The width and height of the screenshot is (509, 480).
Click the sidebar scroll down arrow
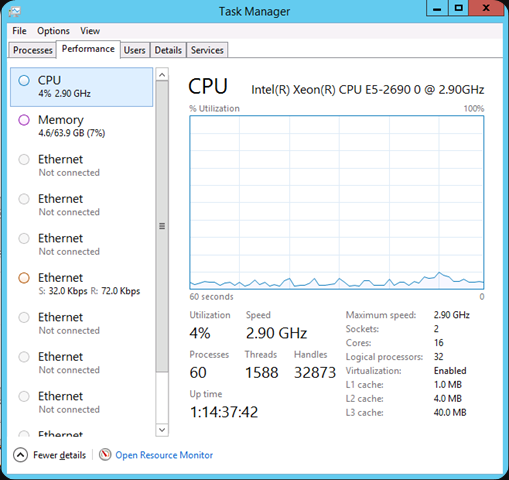[x=162, y=430]
